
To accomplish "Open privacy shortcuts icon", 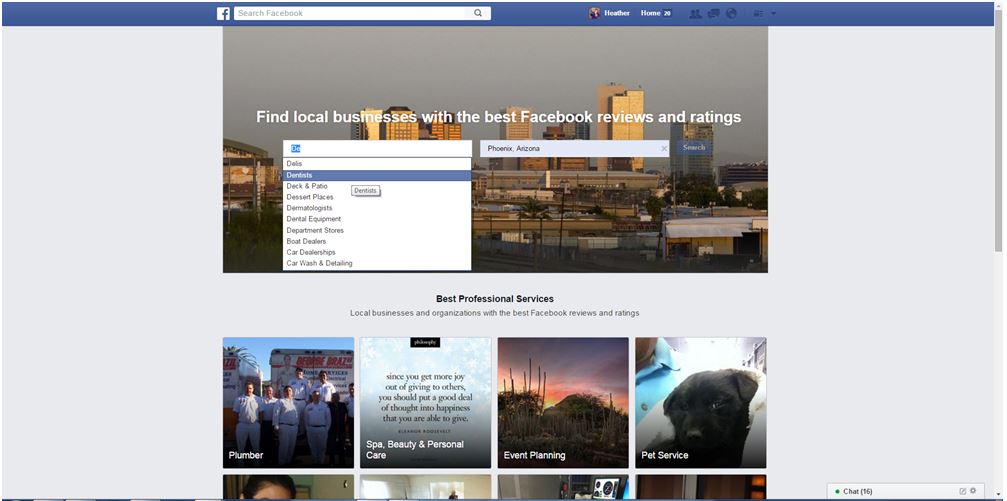I will (x=758, y=13).
